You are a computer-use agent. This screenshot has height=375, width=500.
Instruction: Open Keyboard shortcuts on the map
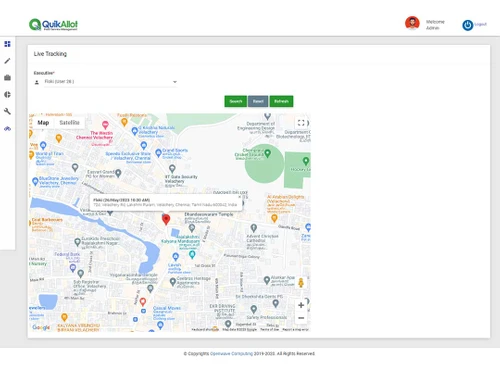pyautogui.click(x=205, y=329)
